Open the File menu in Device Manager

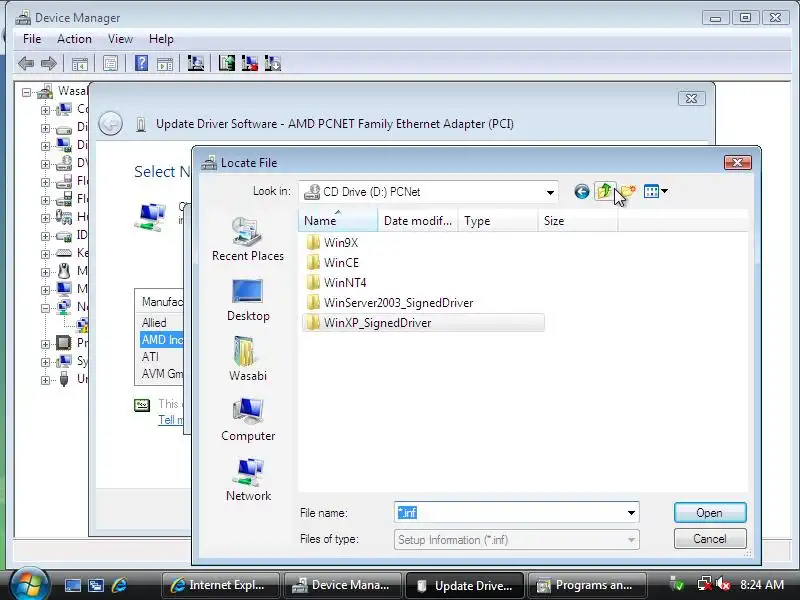32,39
